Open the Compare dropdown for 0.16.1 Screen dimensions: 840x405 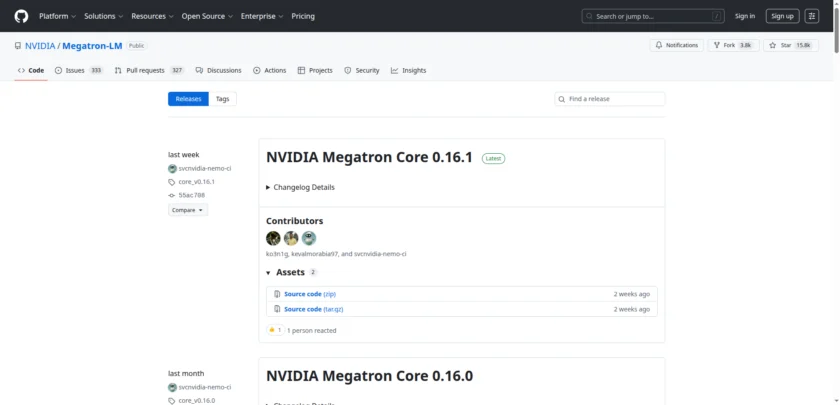pos(188,210)
